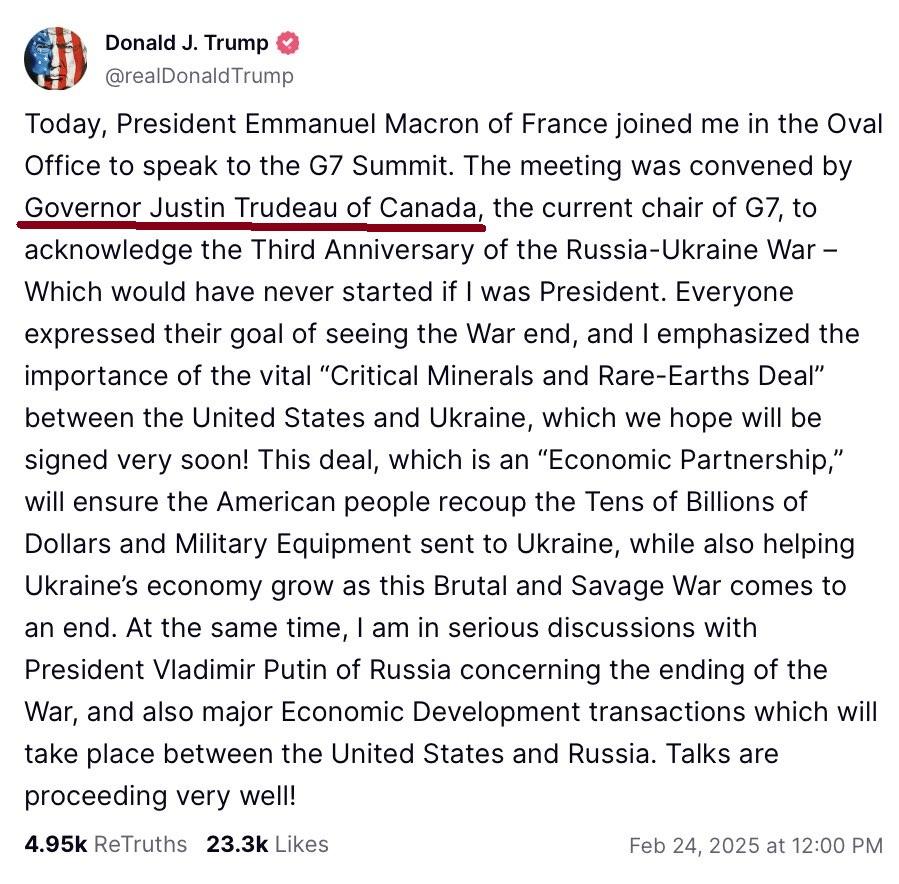Click the underlined Governor Justin Trudeau phrase
This screenshot has width=899, height=884.
pyautogui.click(x=251, y=208)
